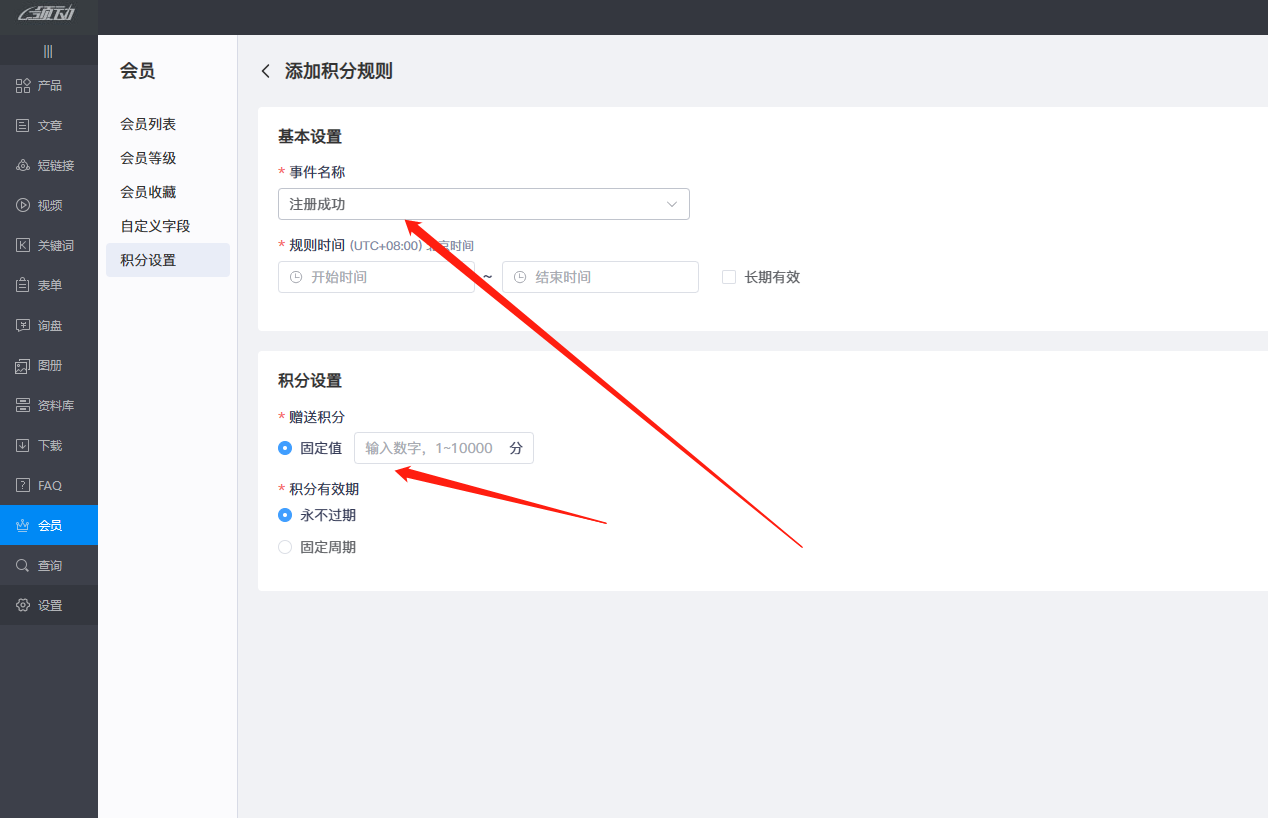Click the 设置 gear icon in sidebar
This screenshot has height=818, width=1268.
(x=48, y=605)
